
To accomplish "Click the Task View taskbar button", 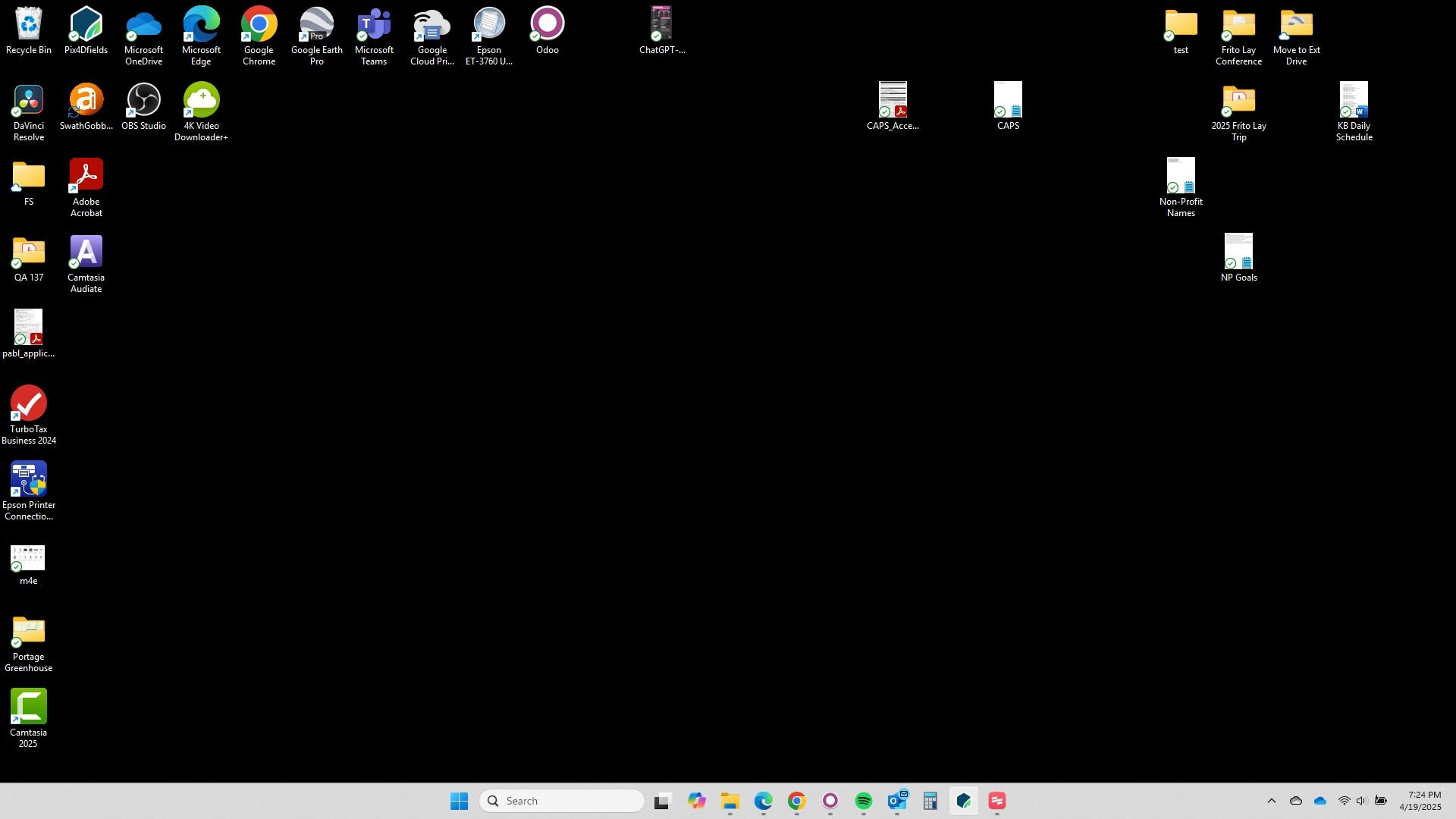I will (662, 802).
